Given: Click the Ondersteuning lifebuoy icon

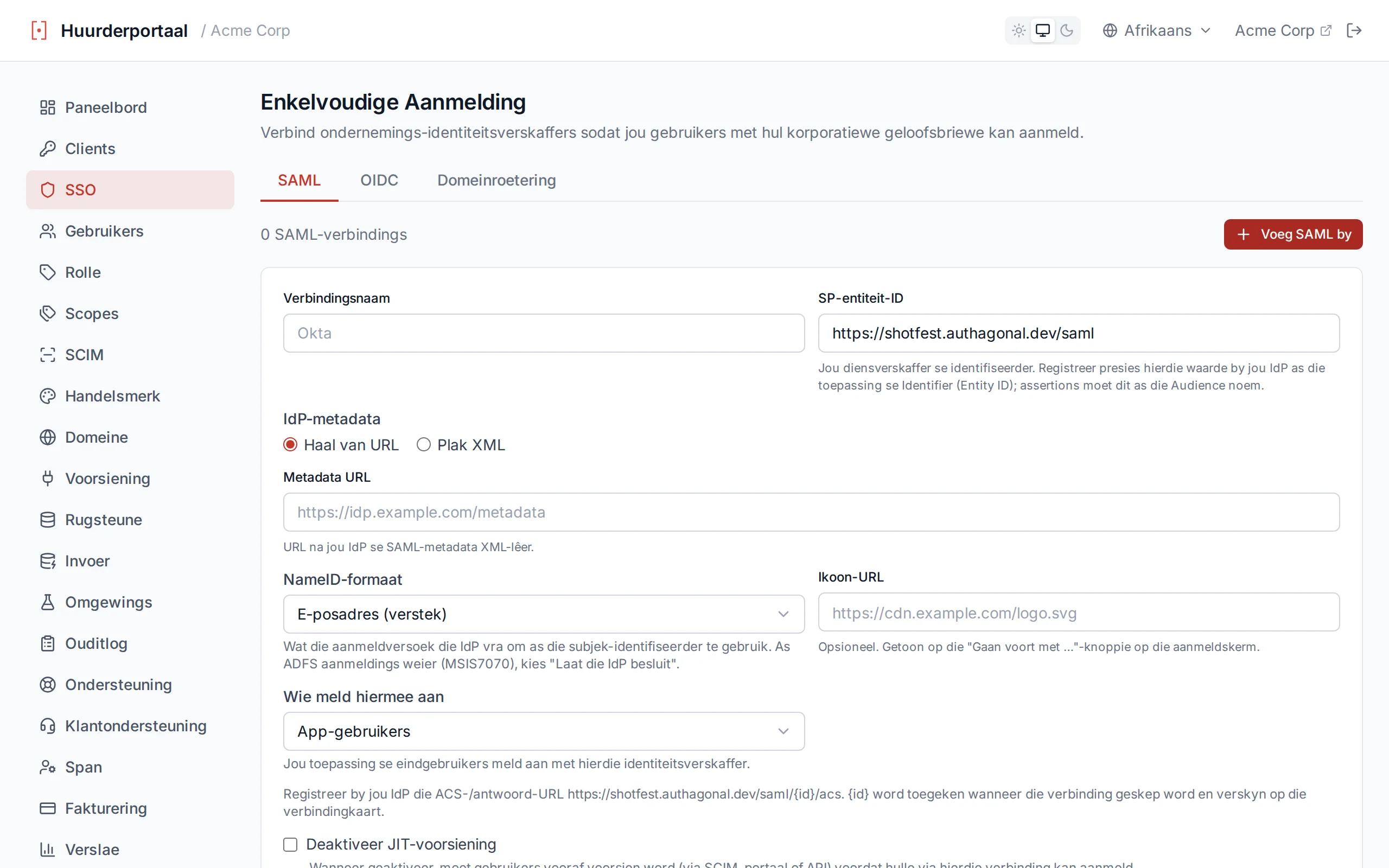Looking at the screenshot, I should (48, 685).
